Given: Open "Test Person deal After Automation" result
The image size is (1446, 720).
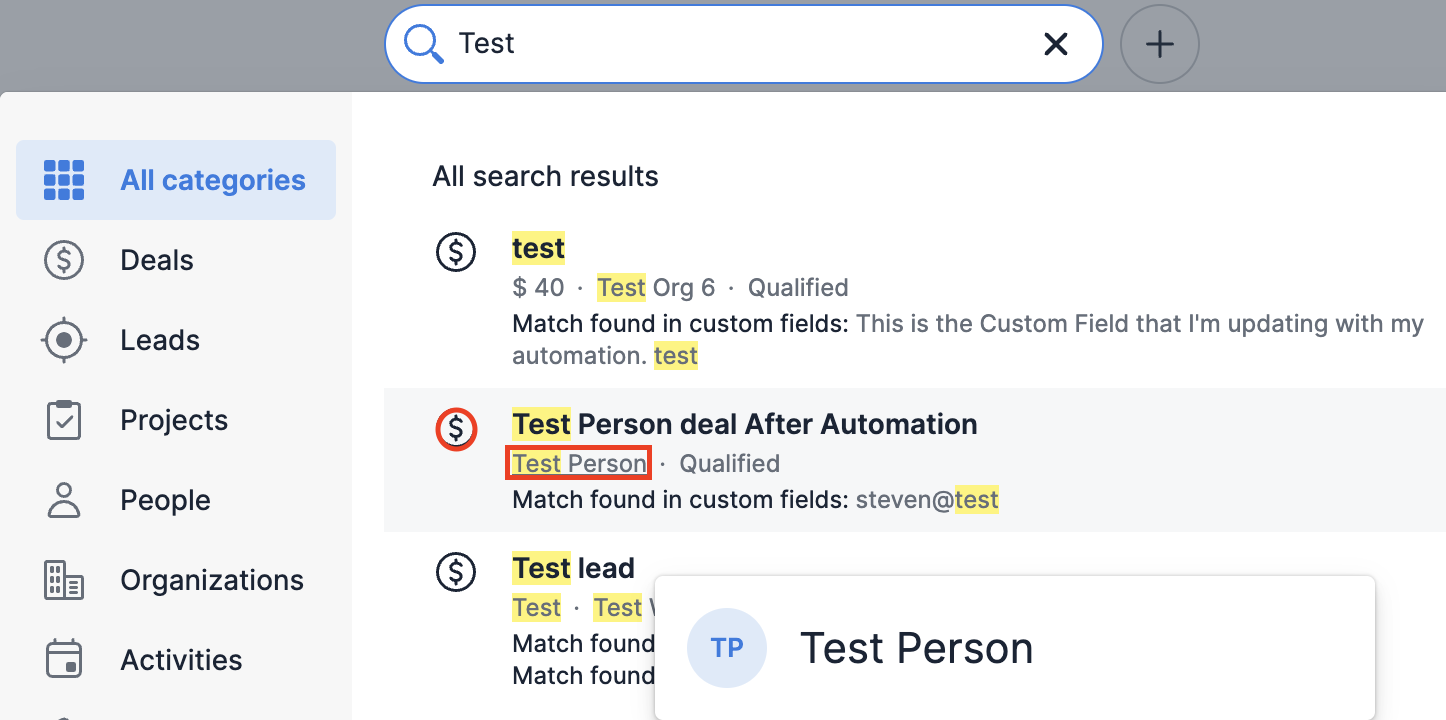Looking at the screenshot, I should pos(744,424).
